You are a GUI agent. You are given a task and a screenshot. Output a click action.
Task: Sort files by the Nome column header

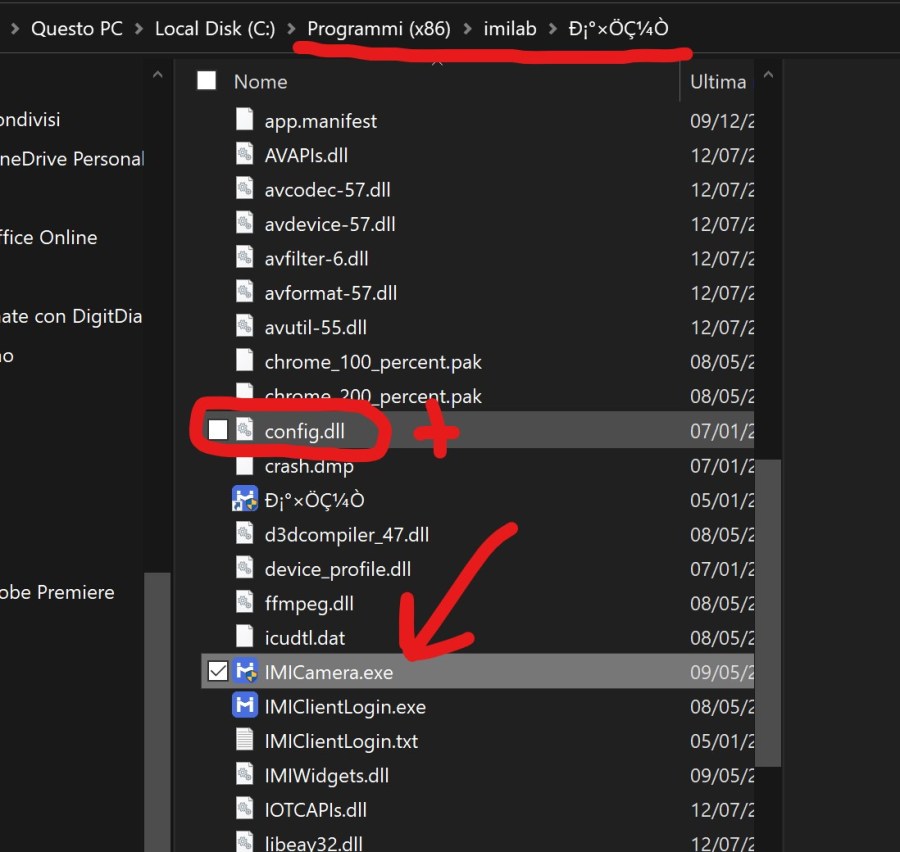click(261, 82)
